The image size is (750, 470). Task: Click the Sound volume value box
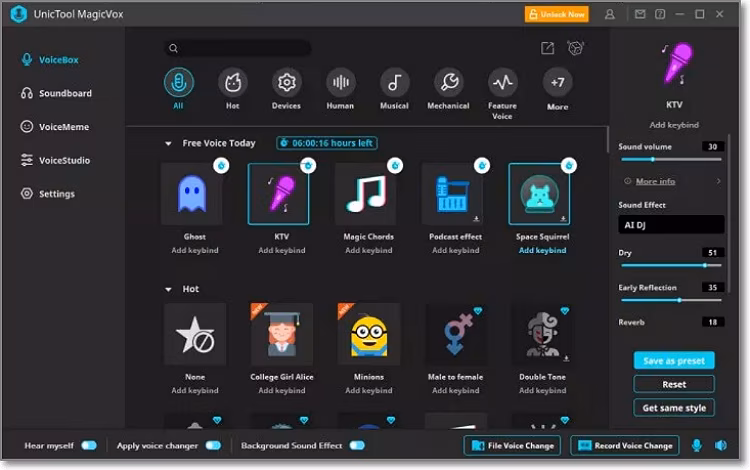coord(713,147)
